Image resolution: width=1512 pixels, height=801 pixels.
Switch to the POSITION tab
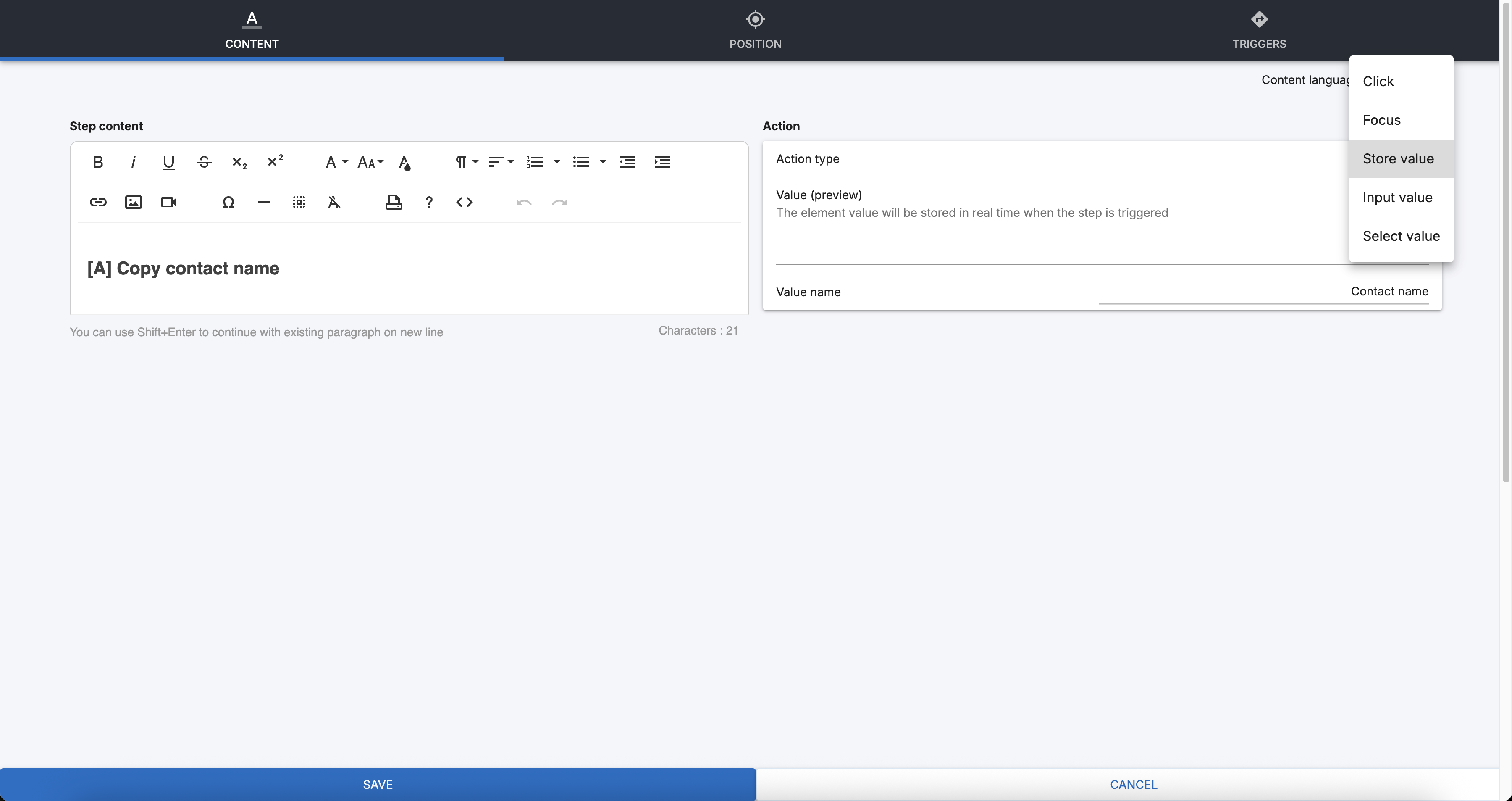[x=756, y=30]
